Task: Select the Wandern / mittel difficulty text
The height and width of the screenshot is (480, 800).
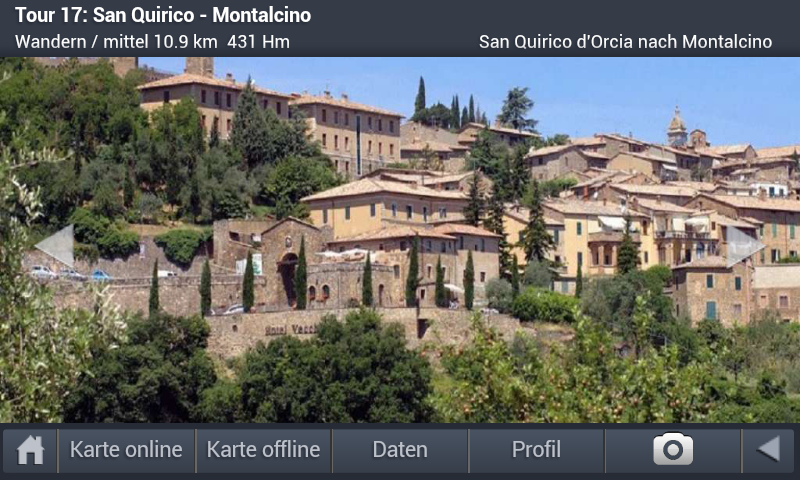Action: 82,42
